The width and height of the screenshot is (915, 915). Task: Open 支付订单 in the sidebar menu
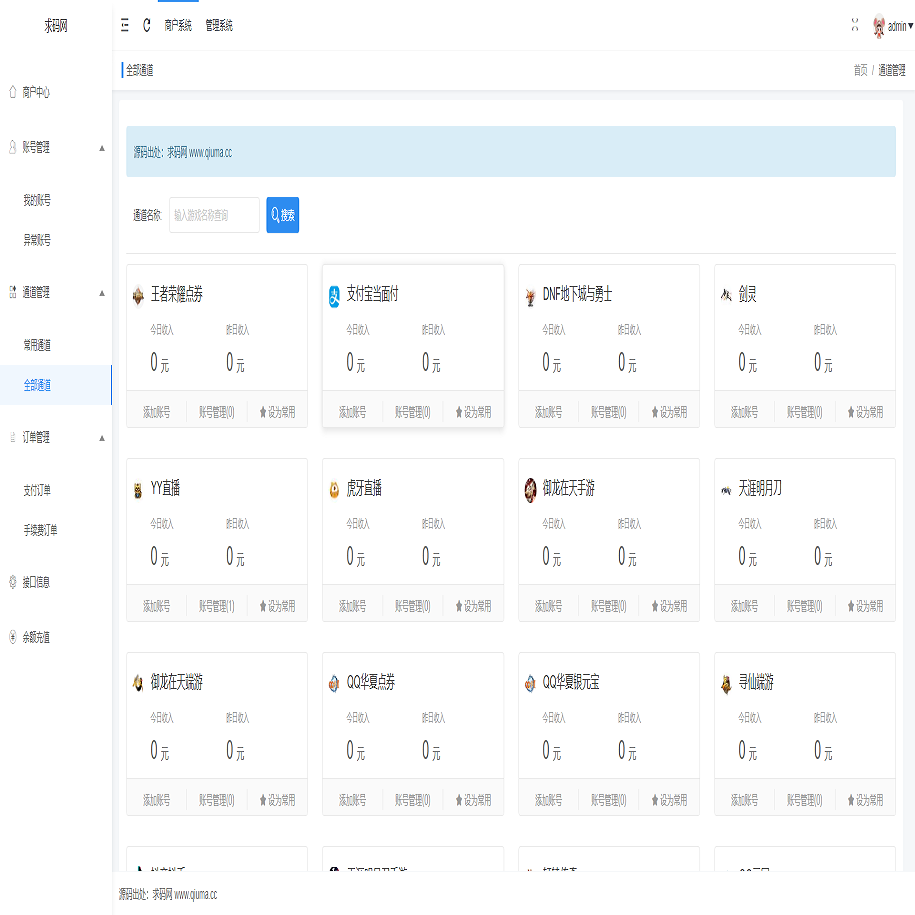coord(37,490)
